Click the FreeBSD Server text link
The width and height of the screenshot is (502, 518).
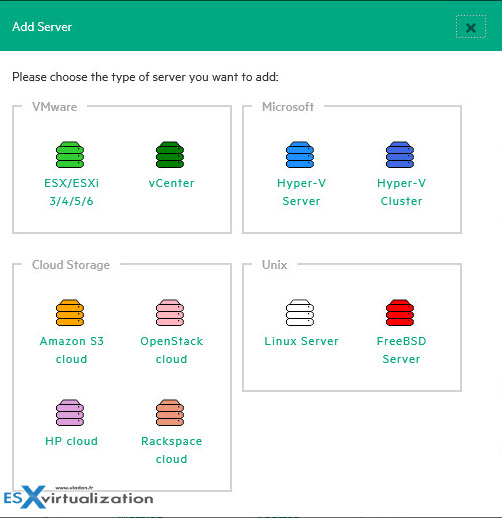[x=401, y=350]
